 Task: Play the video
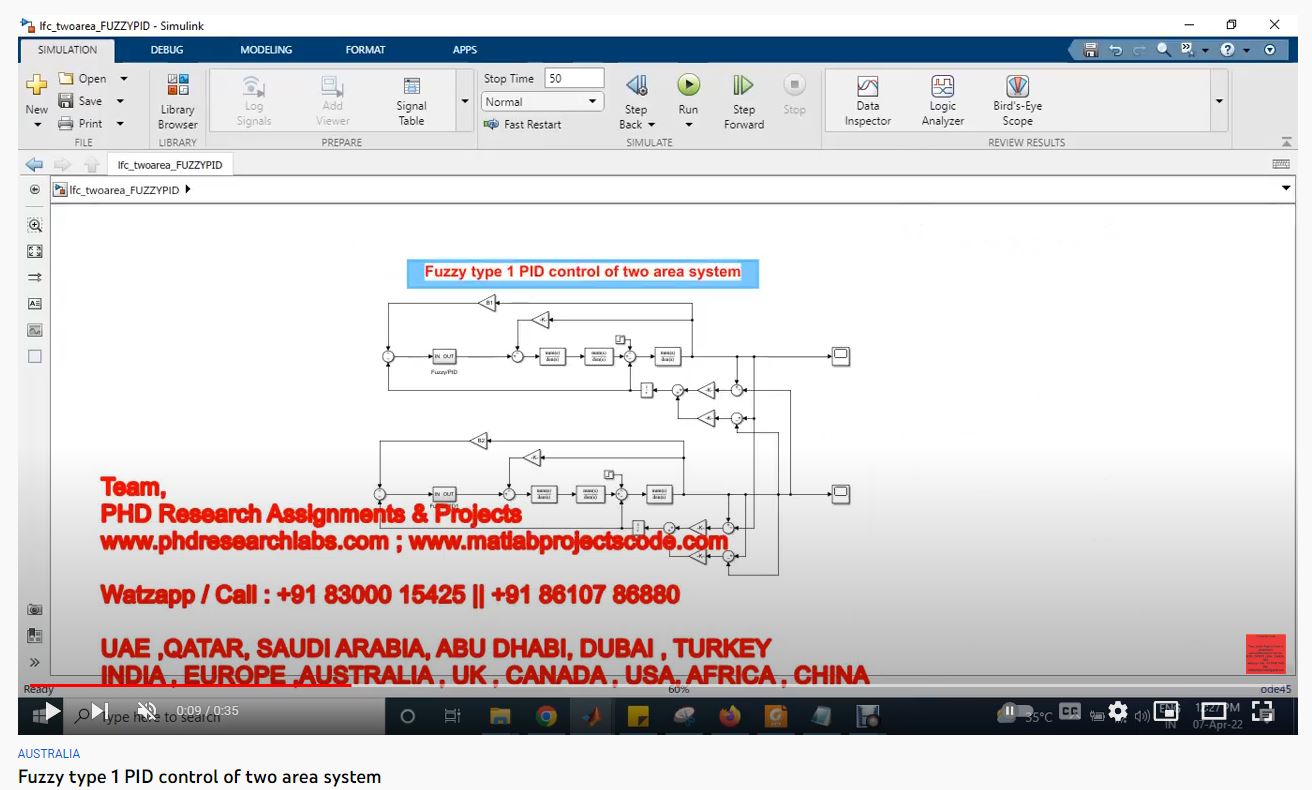pos(51,712)
